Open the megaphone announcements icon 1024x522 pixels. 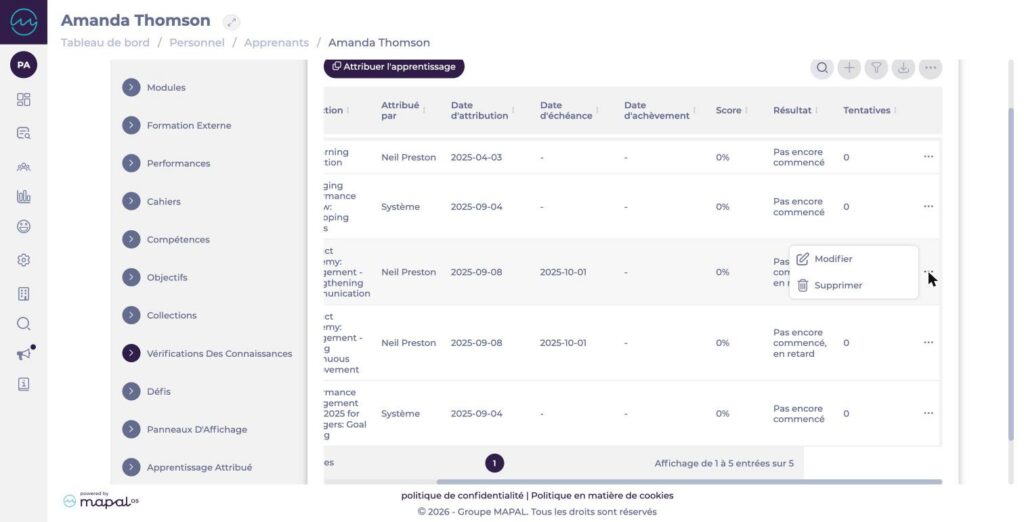pyautogui.click(x=24, y=353)
